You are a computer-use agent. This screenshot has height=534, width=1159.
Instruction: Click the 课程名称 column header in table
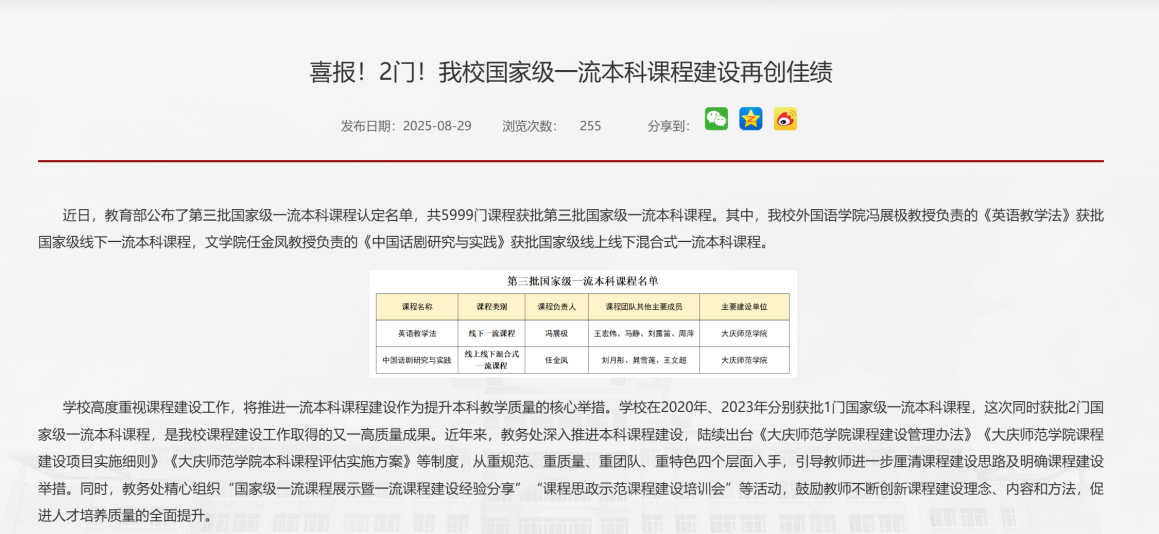(x=416, y=307)
